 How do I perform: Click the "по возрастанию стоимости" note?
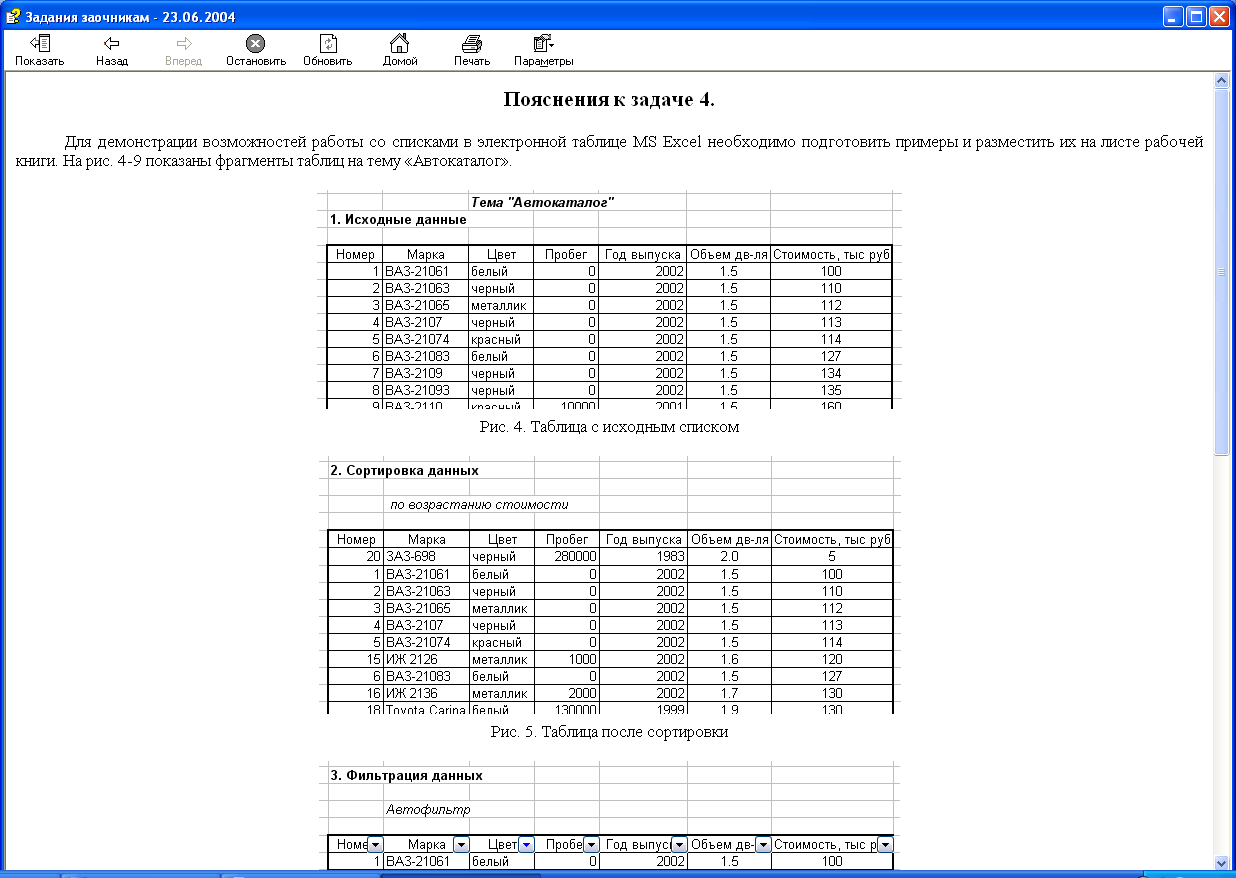(x=479, y=504)
